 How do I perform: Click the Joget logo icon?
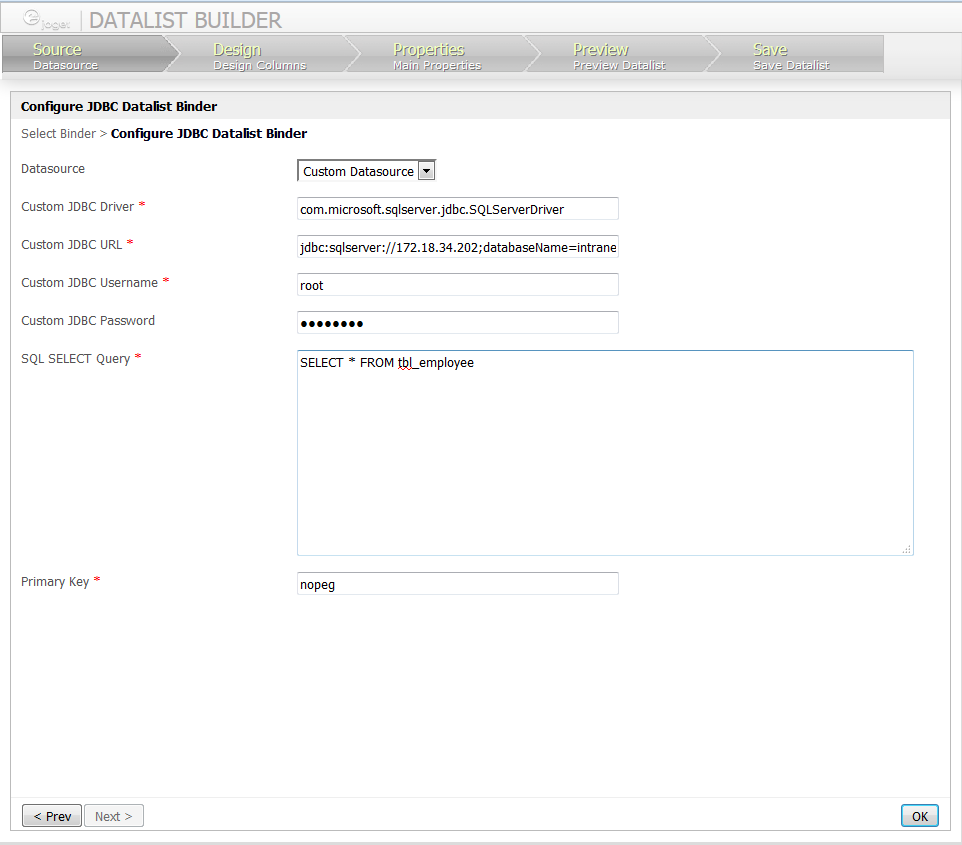click(46, 20)
